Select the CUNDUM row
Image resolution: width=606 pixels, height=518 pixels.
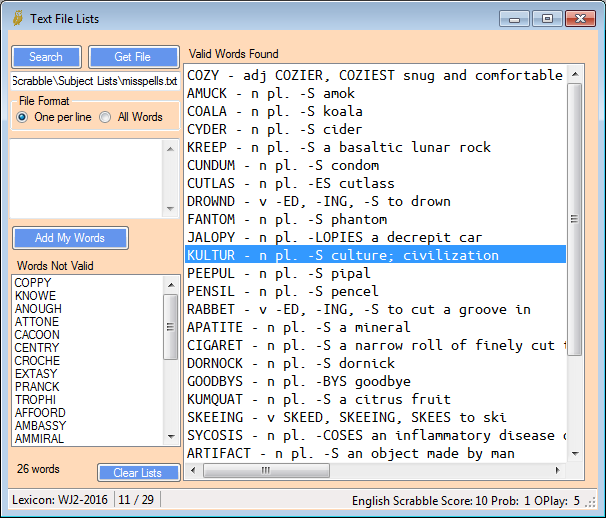pos(376,165)
